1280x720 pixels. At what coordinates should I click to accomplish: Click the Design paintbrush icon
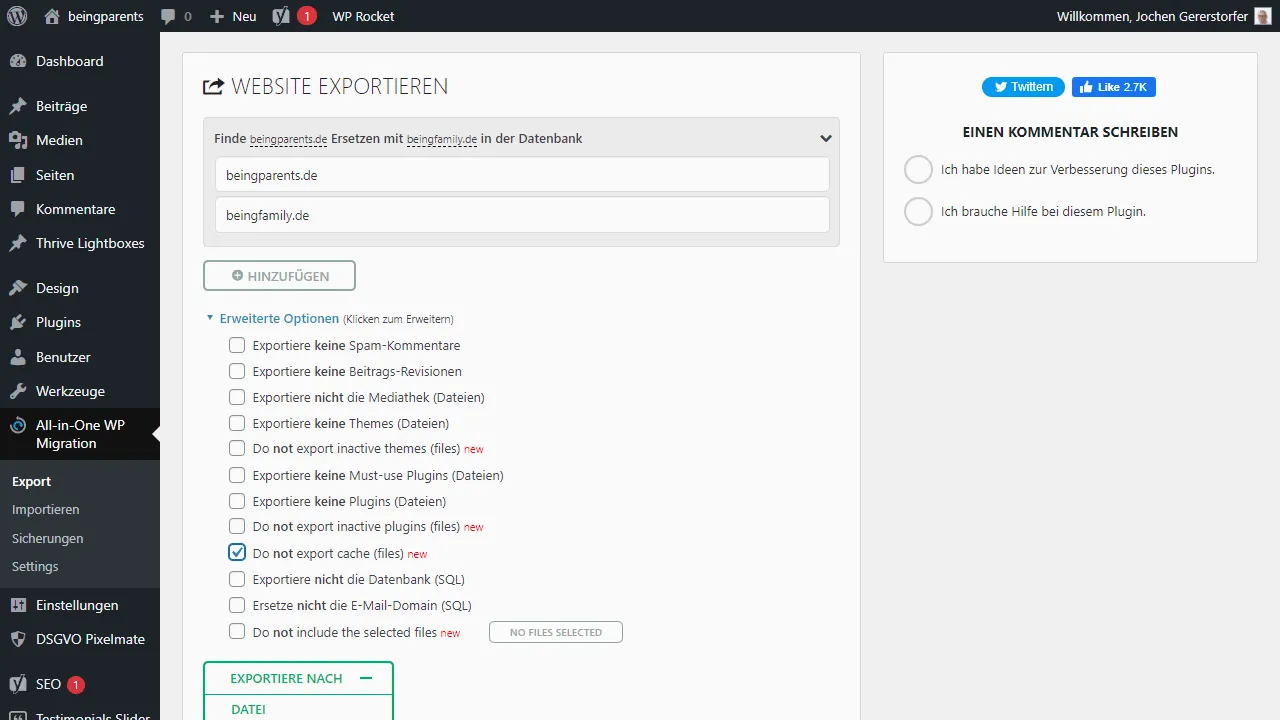point(18,288)
